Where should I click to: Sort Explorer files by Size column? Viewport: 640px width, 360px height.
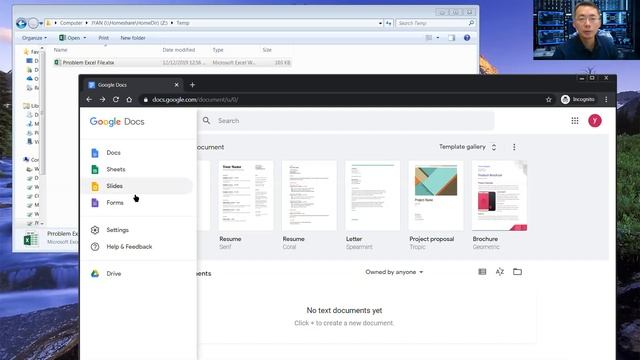tap(267, 50)
